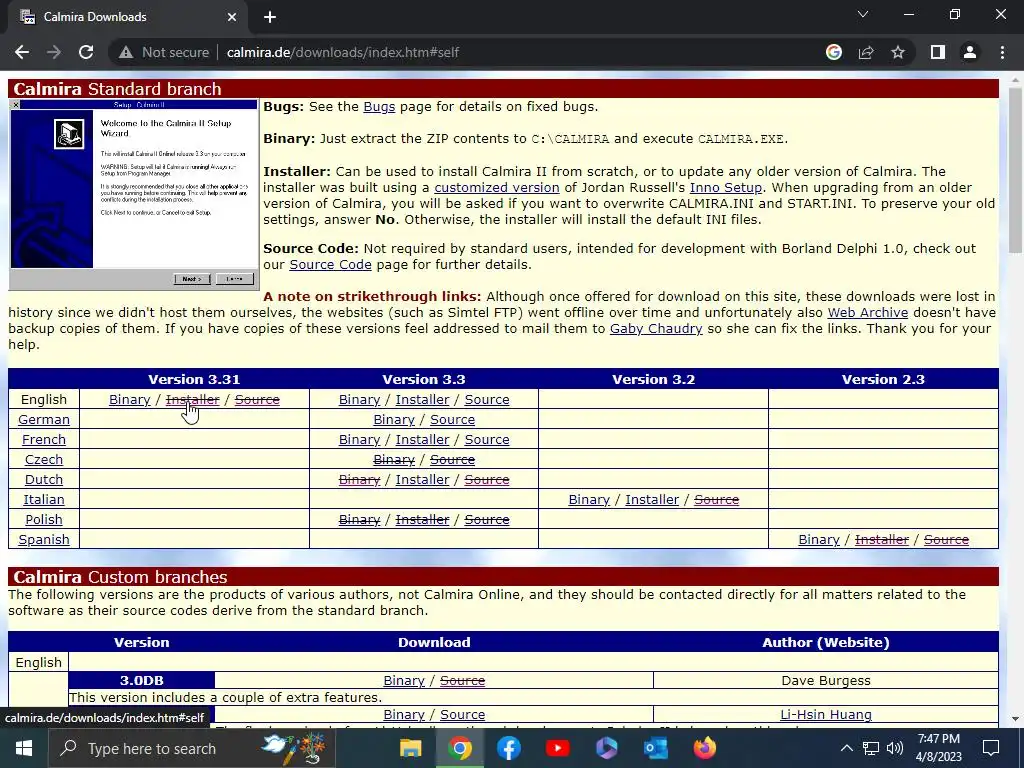Download Version 3.3 German Binary
This screenshot has height=768, width=1024.
point(394,420)
